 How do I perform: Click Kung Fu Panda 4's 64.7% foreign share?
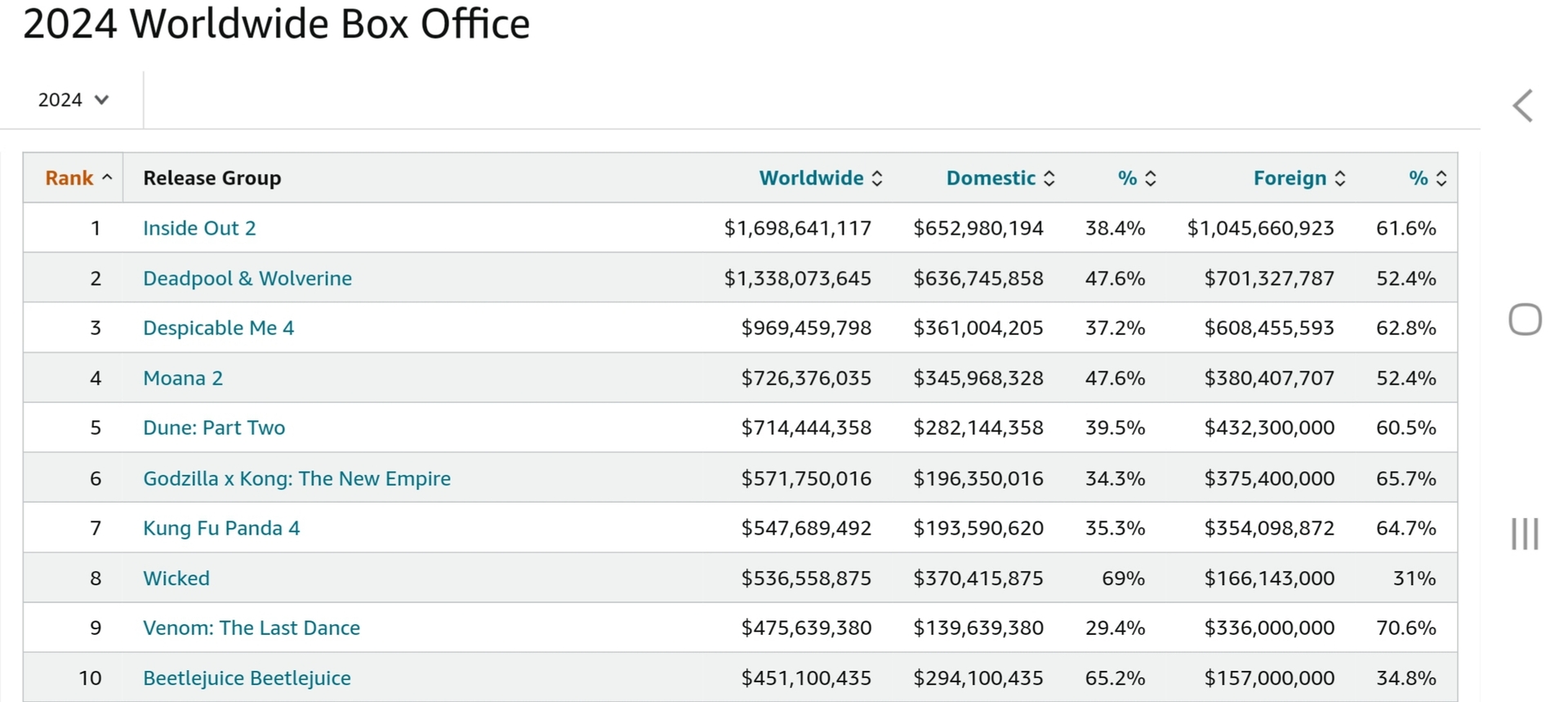click(1406, 529)
